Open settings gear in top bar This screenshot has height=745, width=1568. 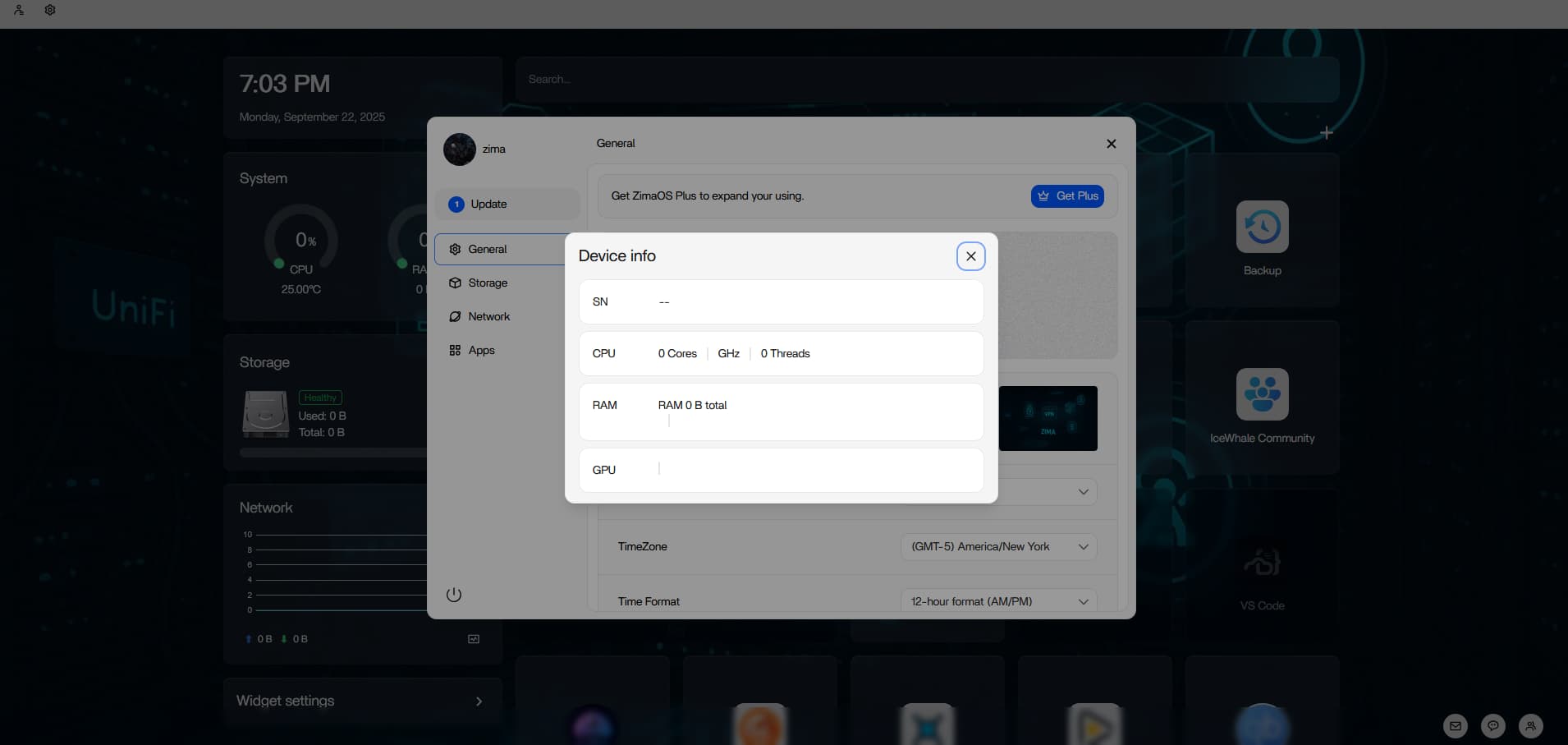coord(50,10)
